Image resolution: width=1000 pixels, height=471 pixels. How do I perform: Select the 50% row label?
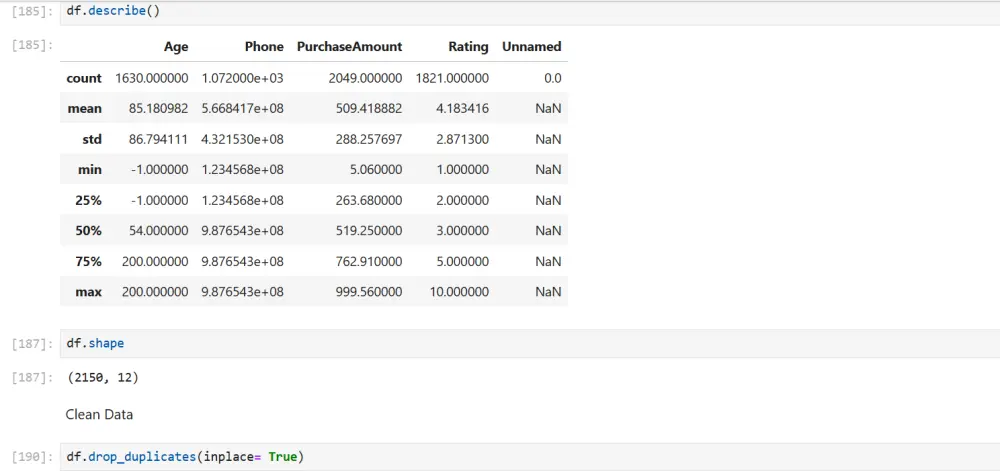click(x=89, y=231)
